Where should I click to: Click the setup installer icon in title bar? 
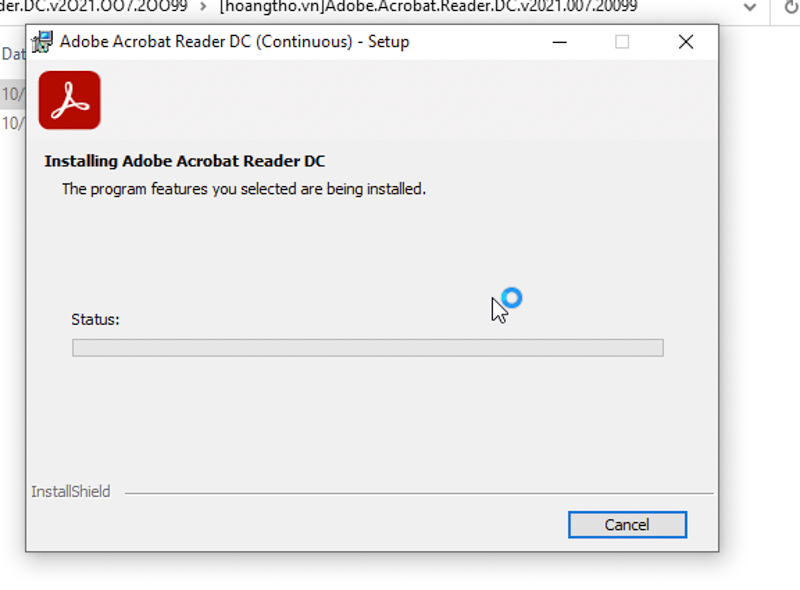click(42, 42)
